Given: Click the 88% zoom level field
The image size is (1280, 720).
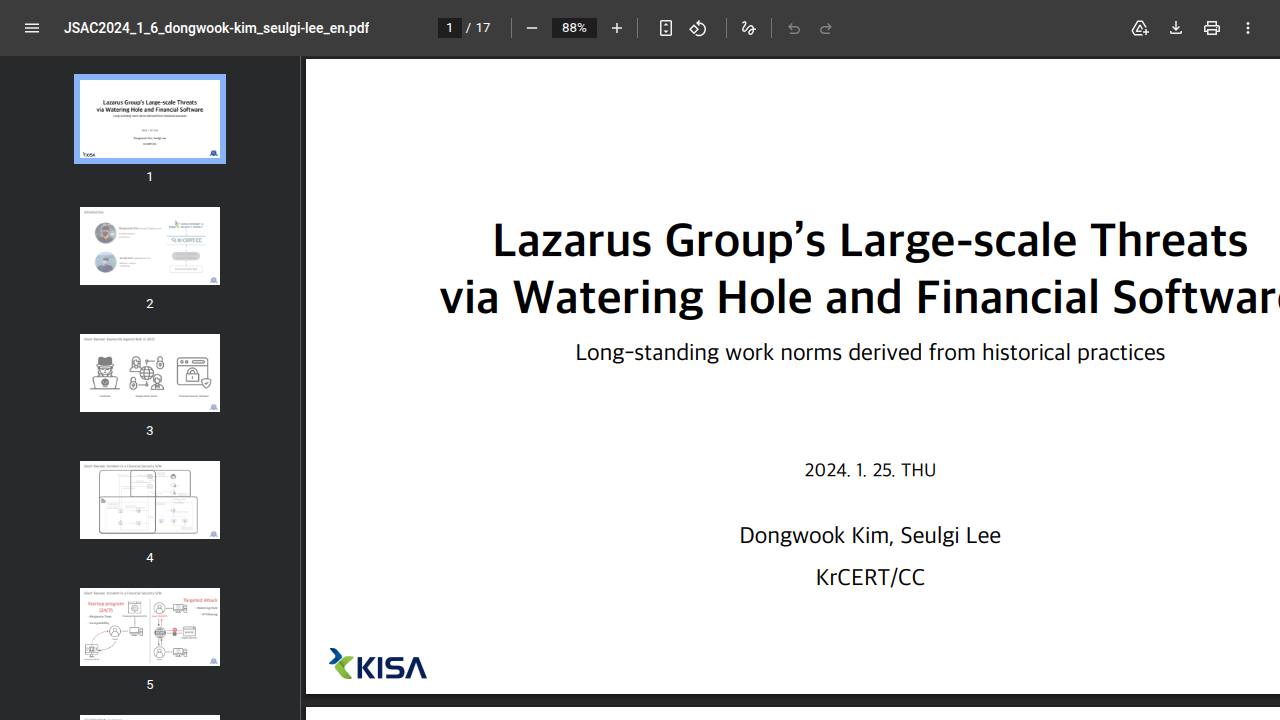Looking at the screenshot, I should [x=574, y=28].
